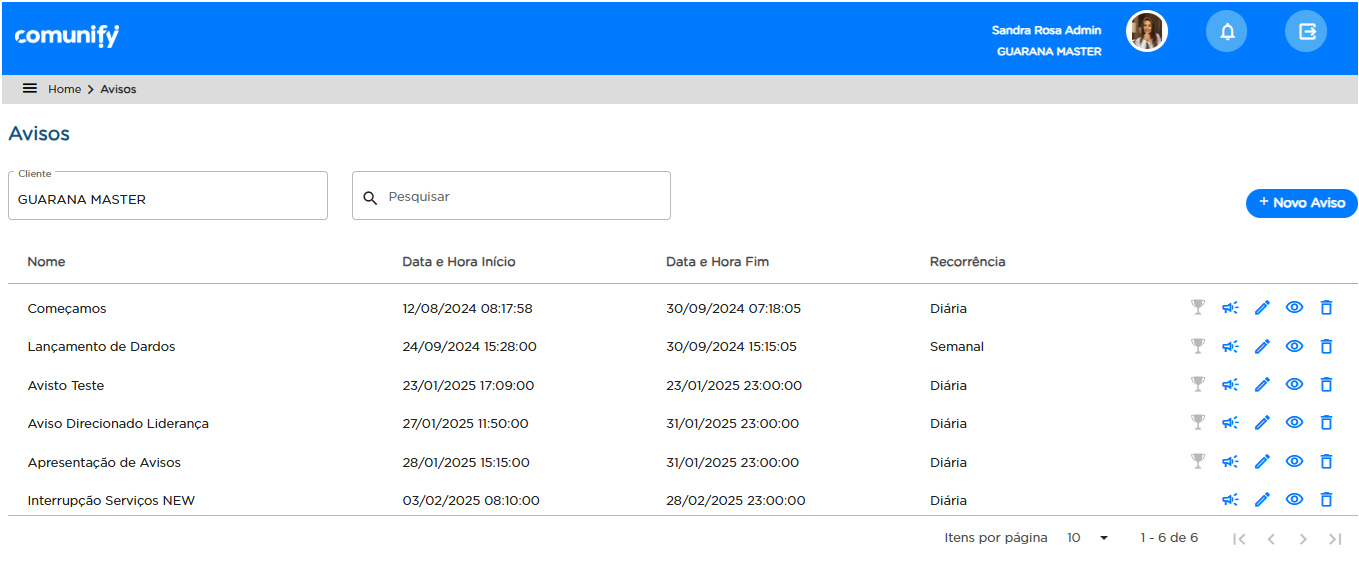Screen dimensions: 1359x564
Task: Sort by the Nome column header
Action: click(46, 262)
